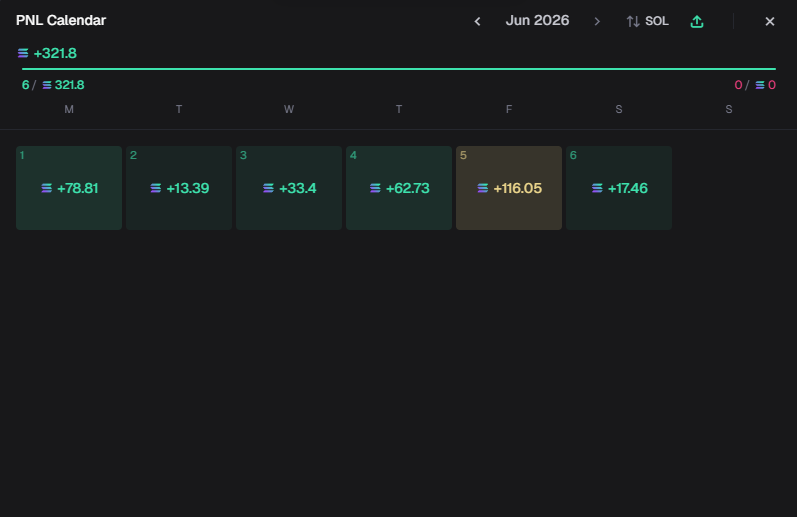This screenshot has height=517, width=797.
Task: Click the Solana icon beside +321.8 total
Action: pos(23,53)
